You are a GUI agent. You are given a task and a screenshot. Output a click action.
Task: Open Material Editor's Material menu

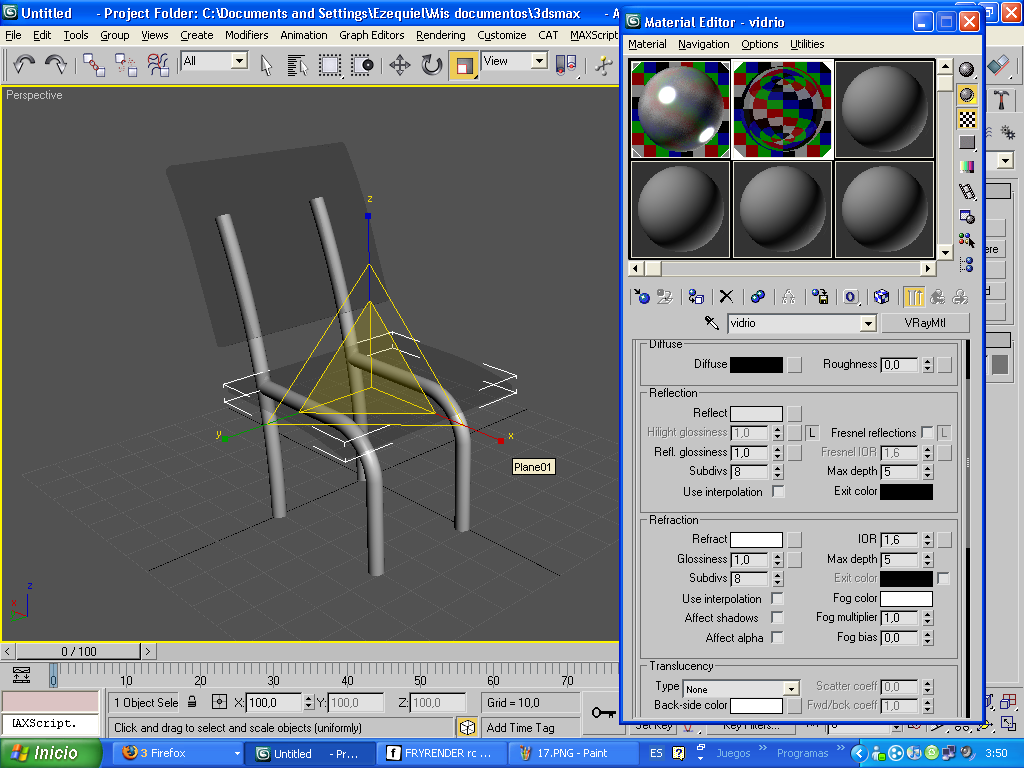point(647,44)
